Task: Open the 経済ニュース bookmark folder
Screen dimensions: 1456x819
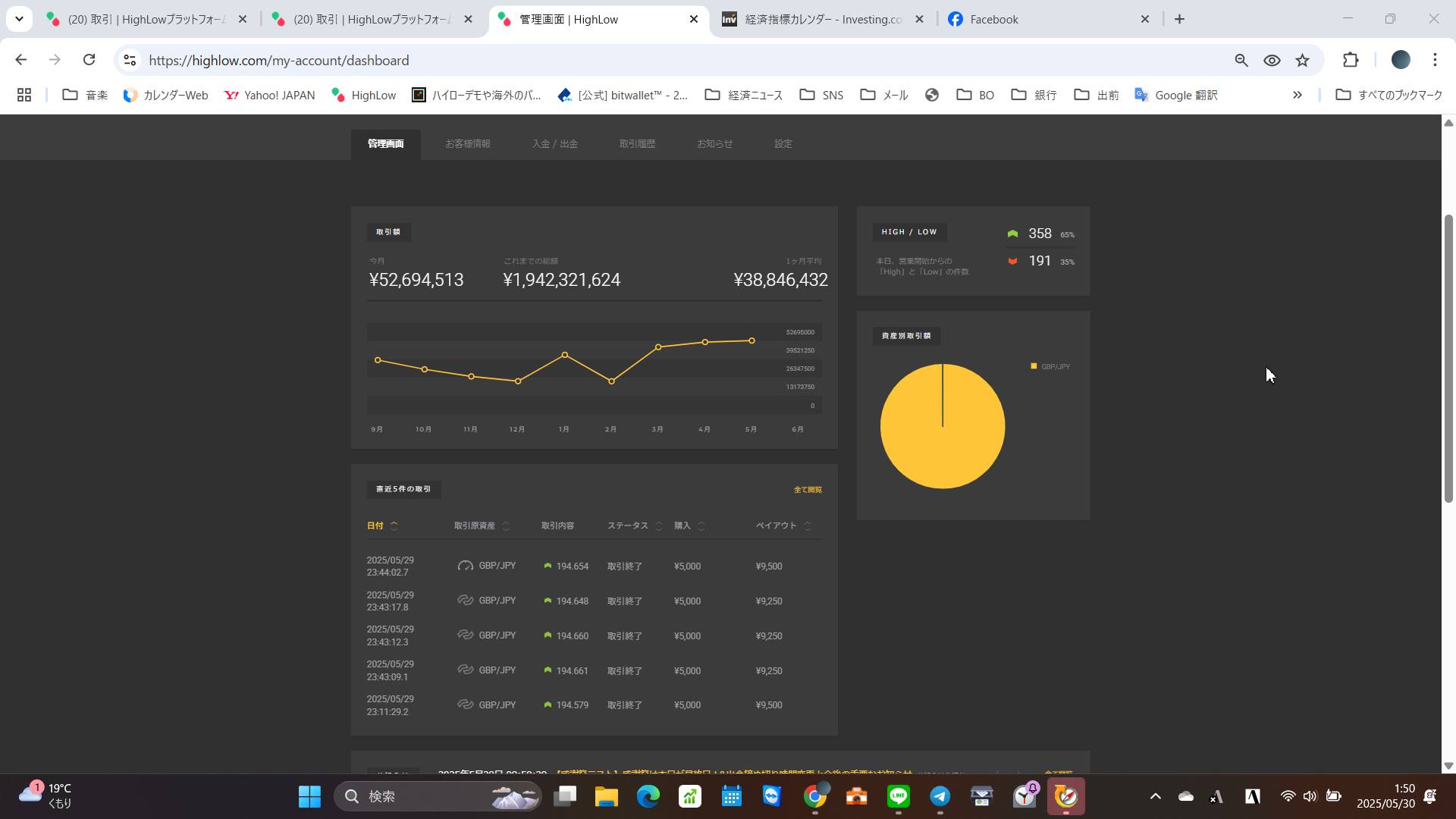Action: click(744, 95)
